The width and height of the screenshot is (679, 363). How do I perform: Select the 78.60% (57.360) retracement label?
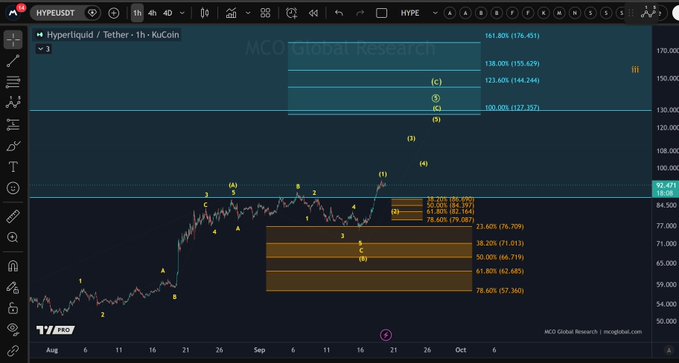pyautogui.click(x=500, y=291)
